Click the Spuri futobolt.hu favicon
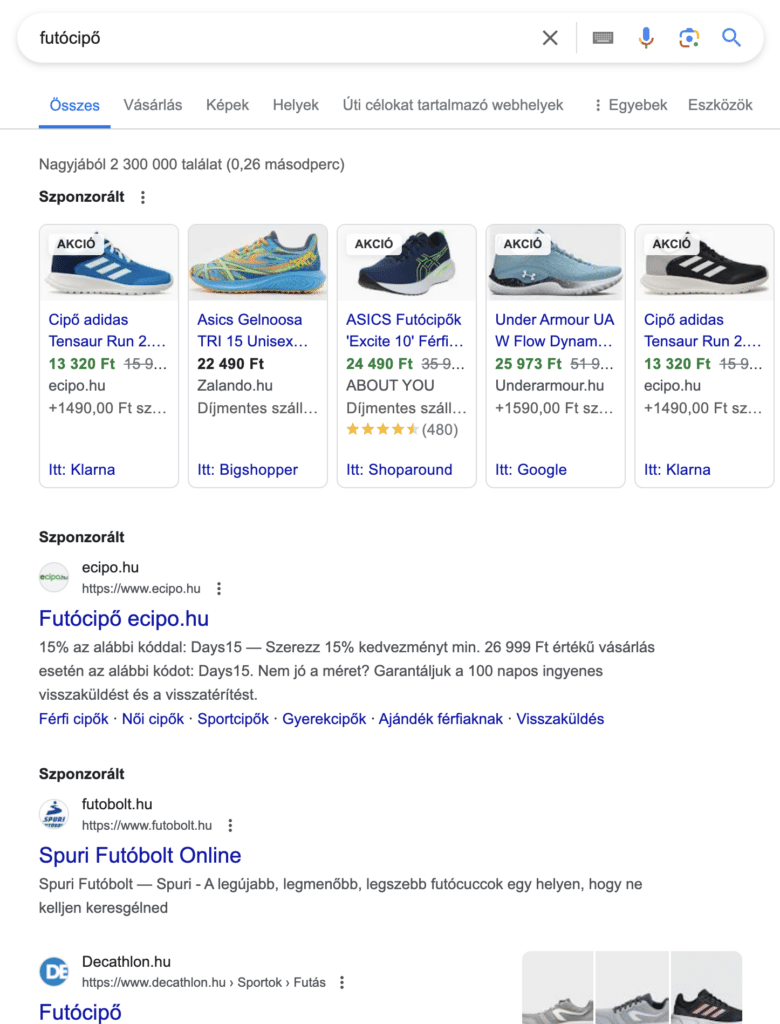Viewport: 780px width, 1024px height. (54, 814)
